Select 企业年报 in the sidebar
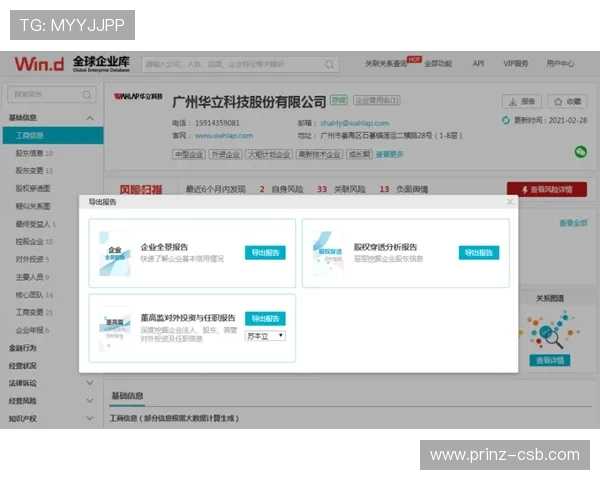Screen dimensions: 600x480 pos(32,330)
